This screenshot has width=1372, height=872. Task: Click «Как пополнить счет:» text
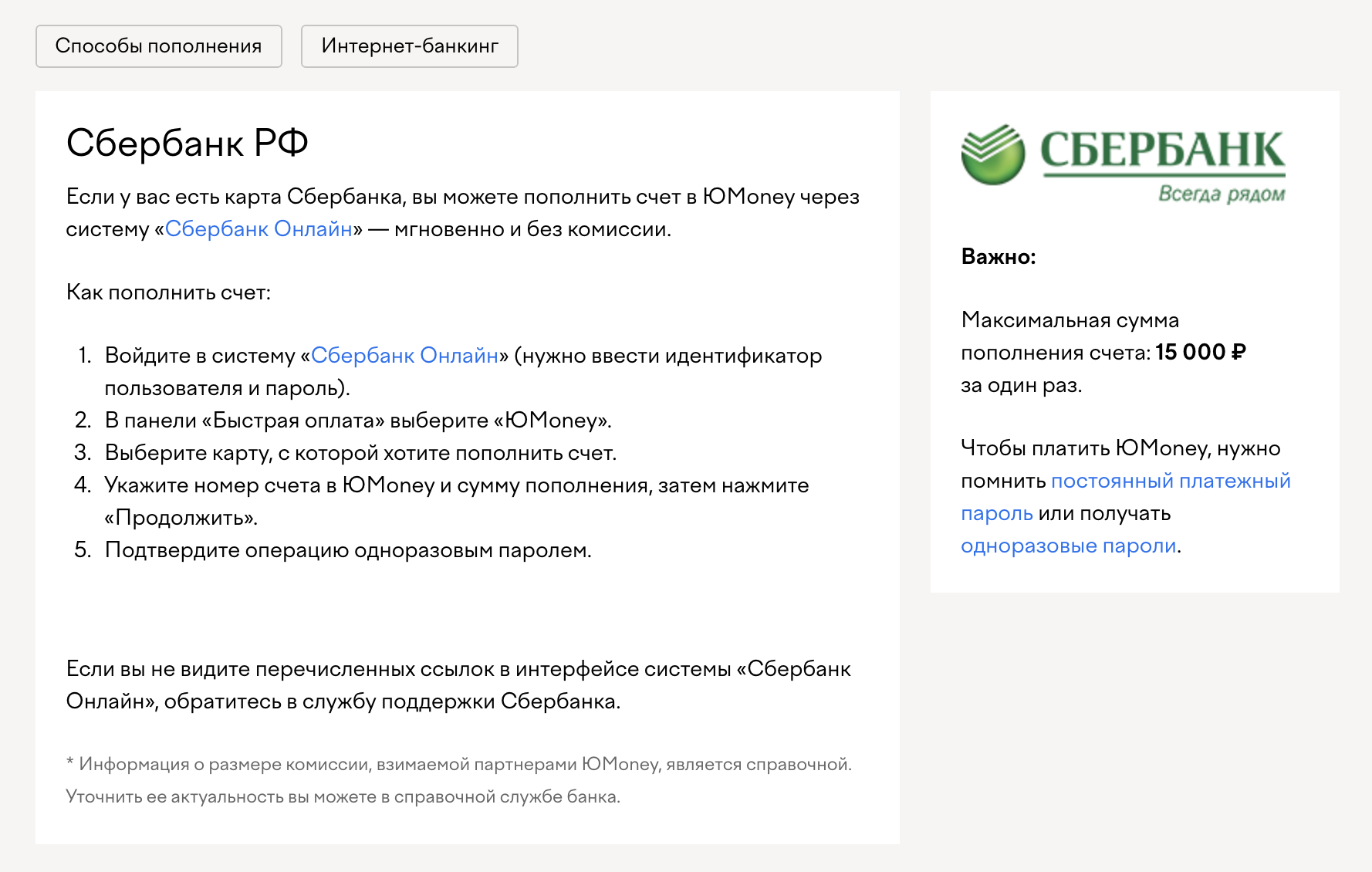point(168,292)
